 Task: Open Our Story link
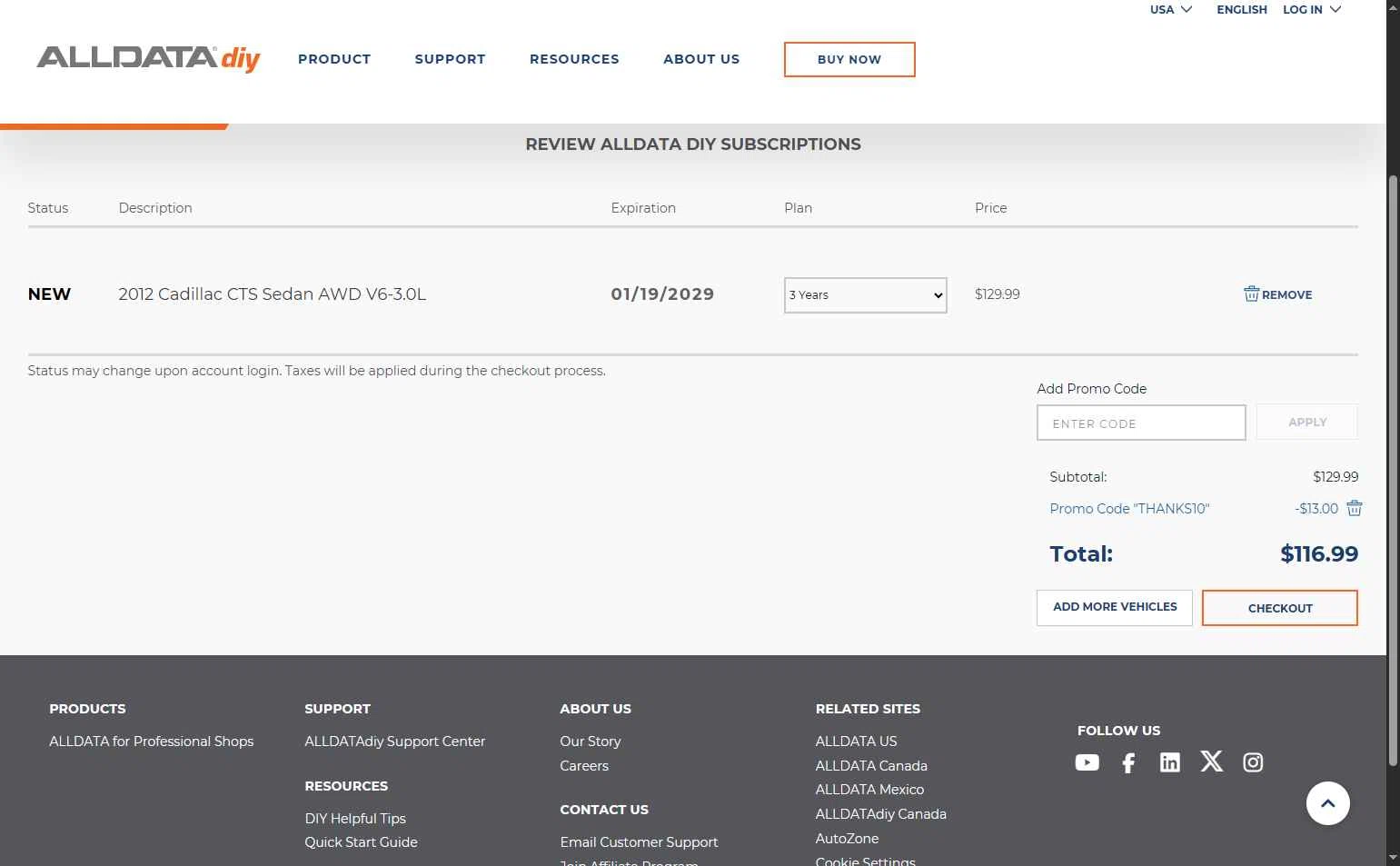[x=591, y=742]
